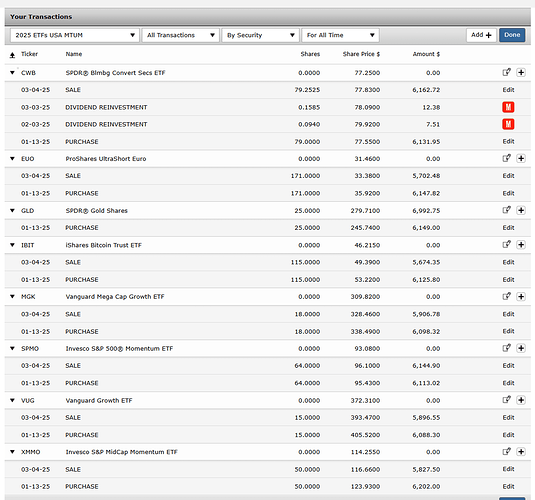Image resolution: width=535 pixels, height=500 pixels.
Task: Click the Done button
Action: 512,35
